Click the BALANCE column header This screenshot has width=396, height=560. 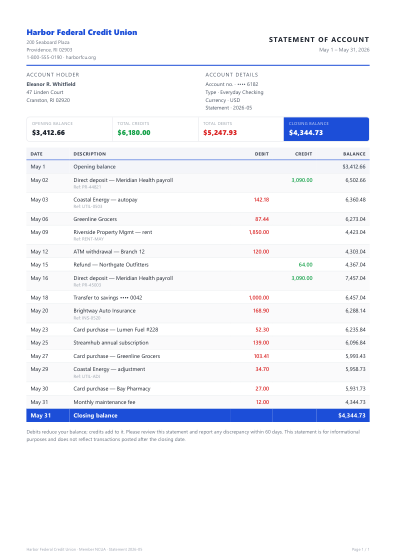tap(354, 154)
